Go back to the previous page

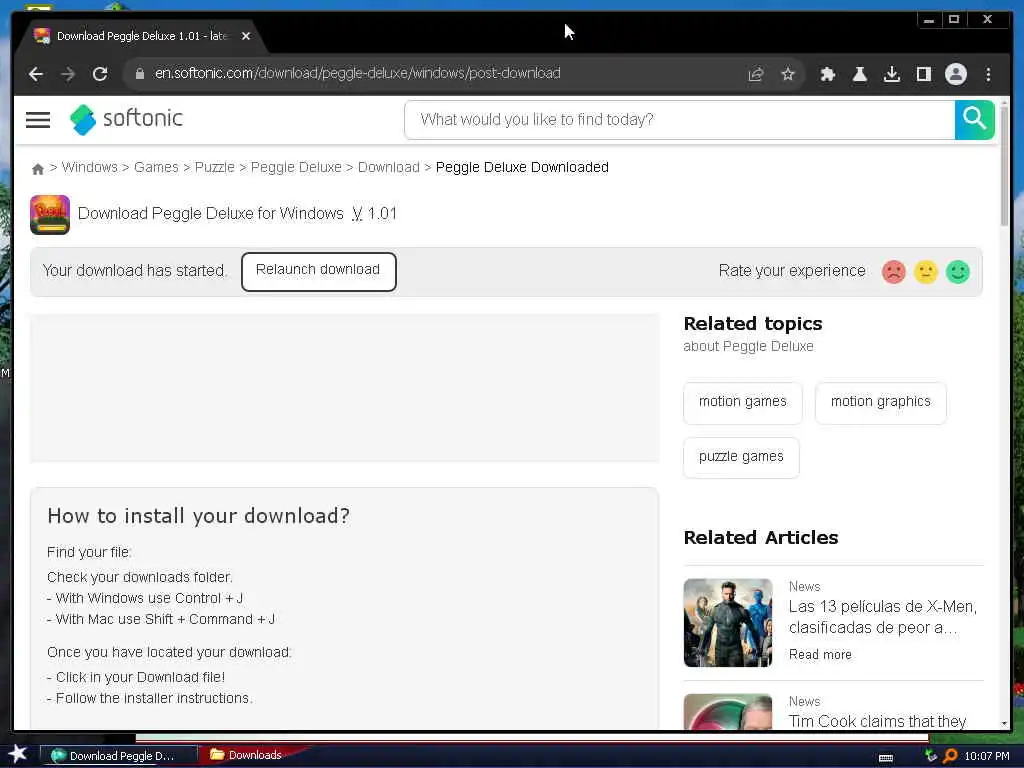point(36,74)
